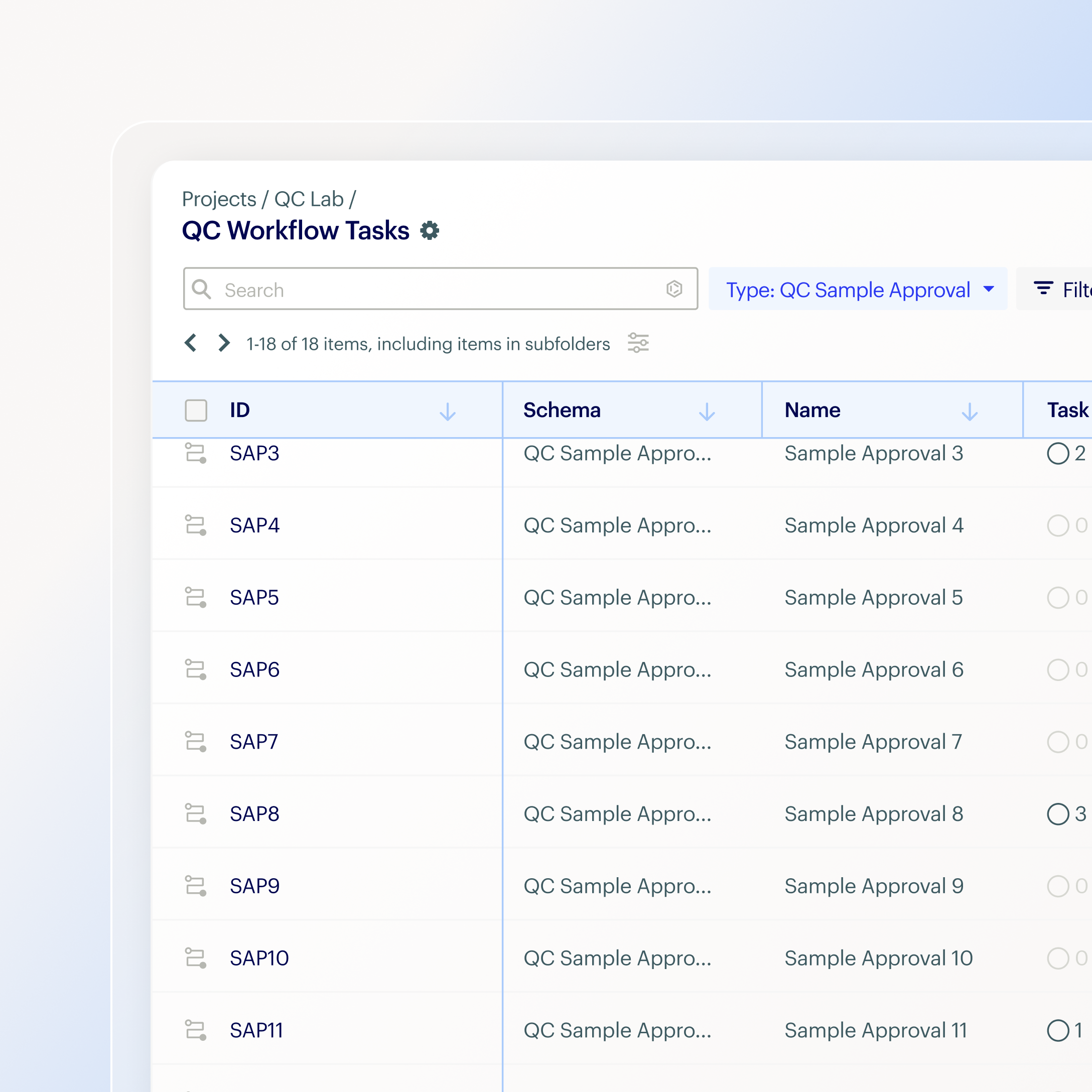Viewport: 1092px width, 1092px height.
Task: Click inside the Search input field
Action: (x=395, y=289)
